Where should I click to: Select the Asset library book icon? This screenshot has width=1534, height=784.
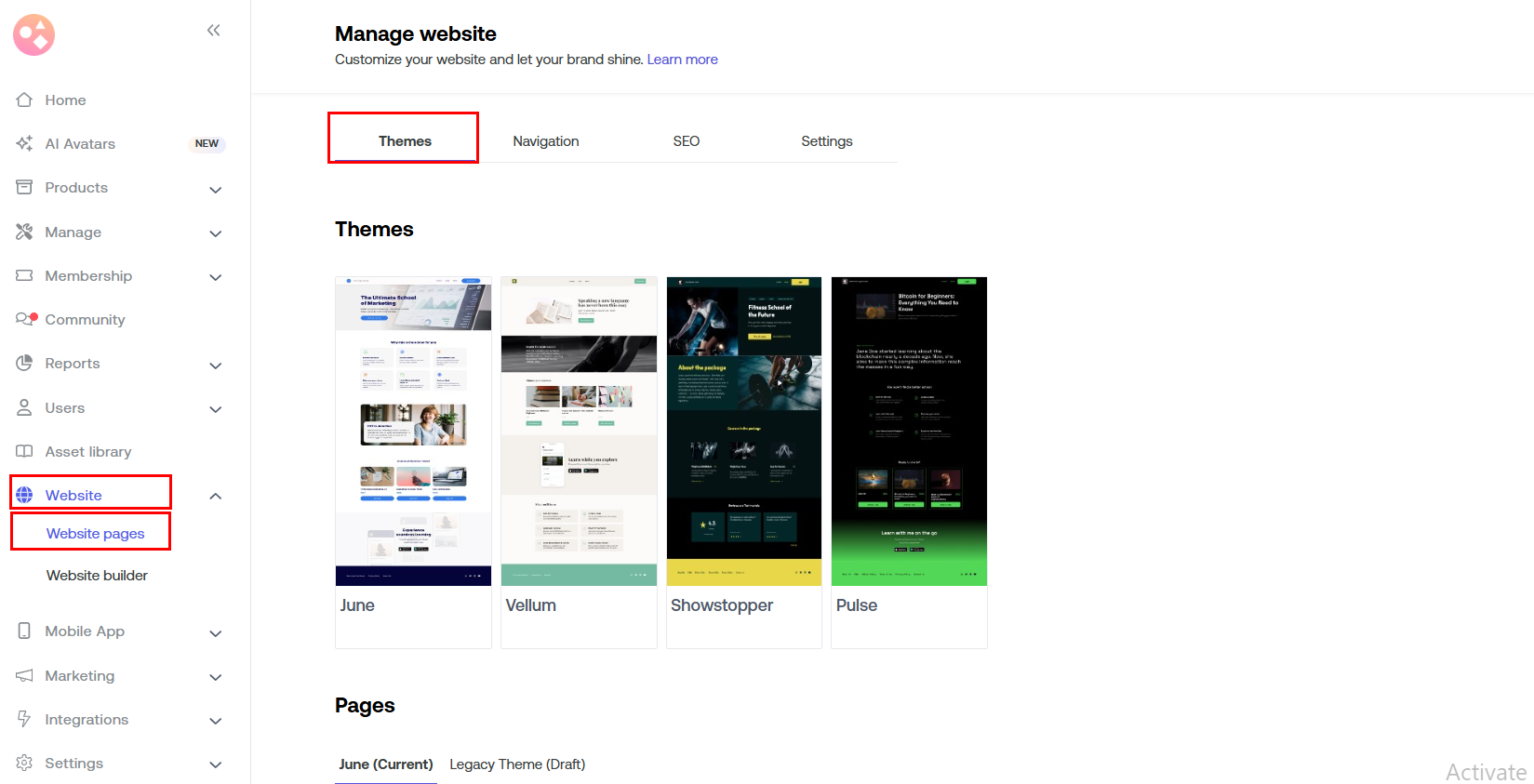coord(24,451)
